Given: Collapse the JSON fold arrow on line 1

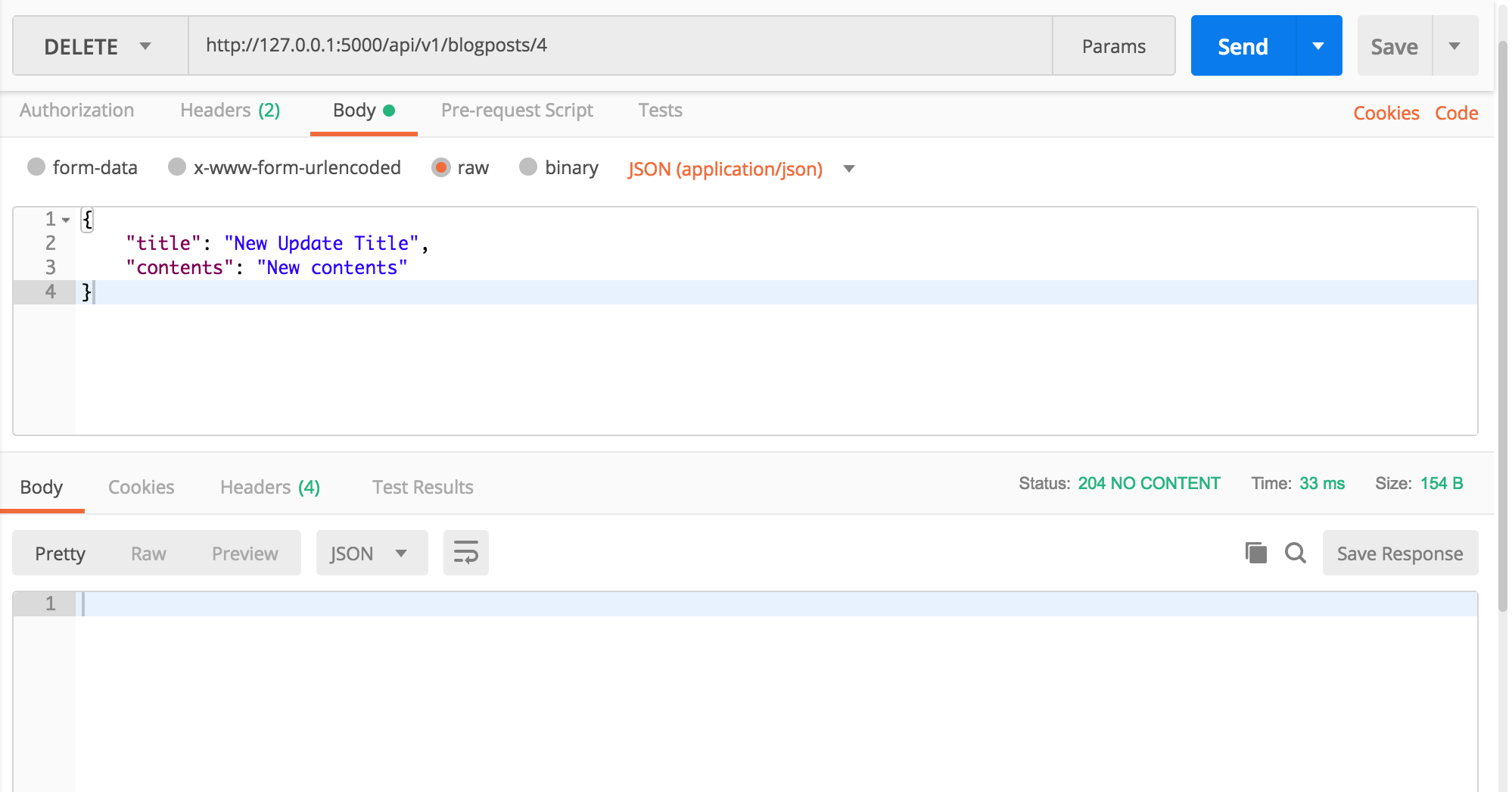Looking at the screenshot, I should click(67, 220).
